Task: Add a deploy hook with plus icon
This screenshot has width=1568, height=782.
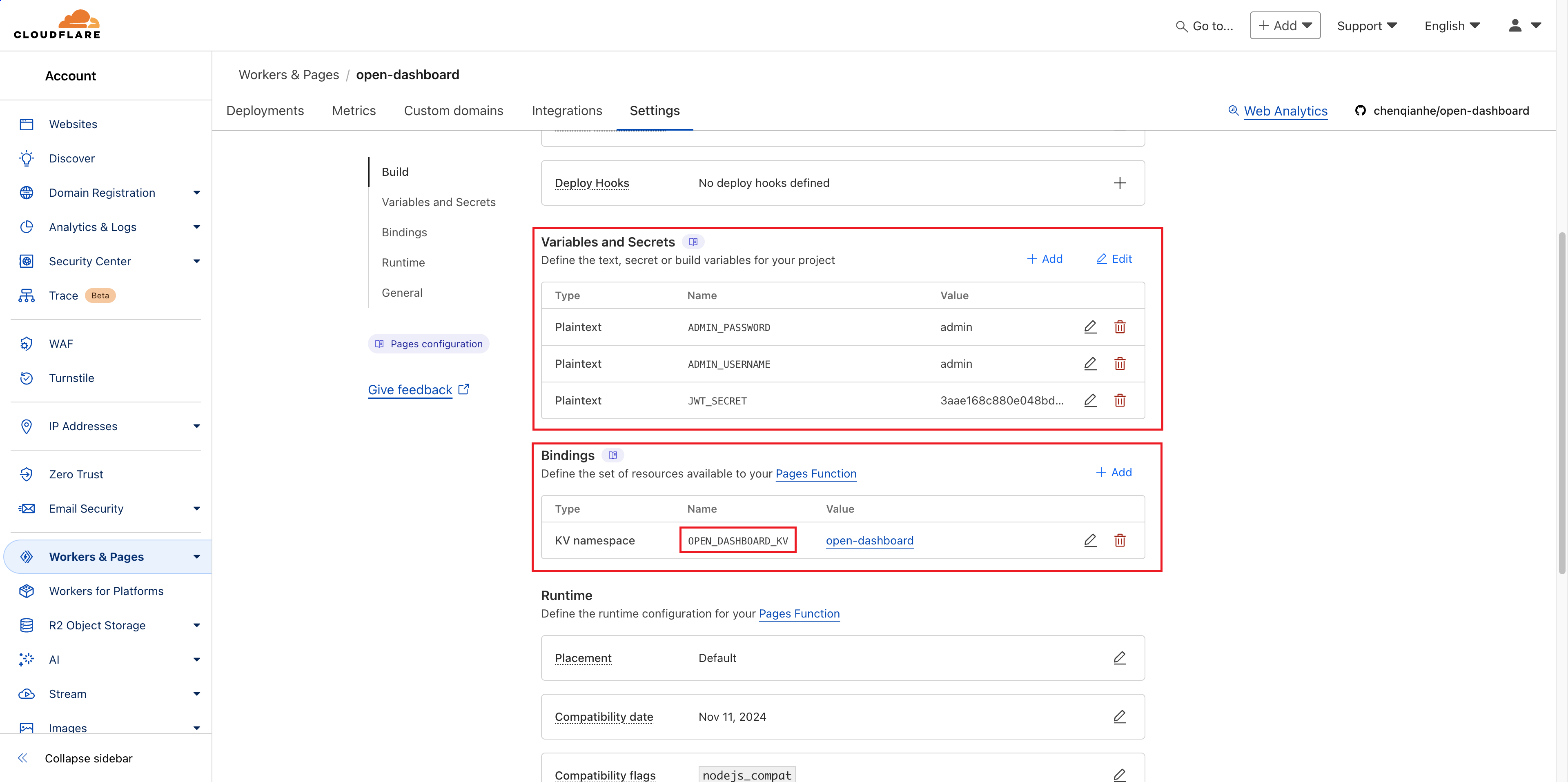Action: coord(1119,182)
